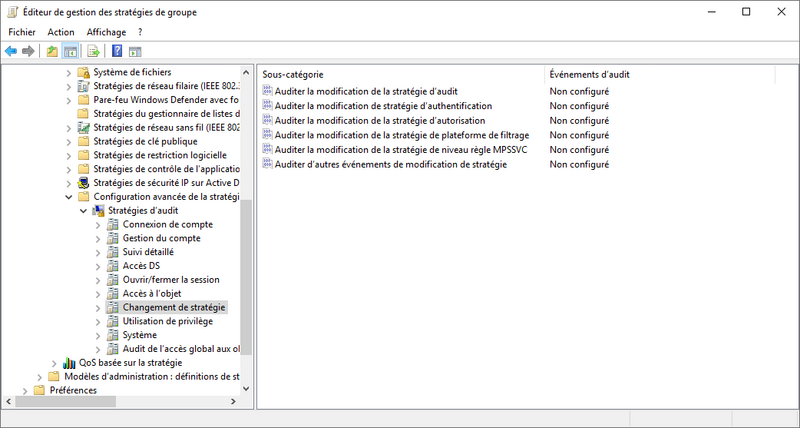Viewport: 800px width, 428px height.
Task: Sort by the Sous-catégorie column header
Action: click(x=400, y=75)
